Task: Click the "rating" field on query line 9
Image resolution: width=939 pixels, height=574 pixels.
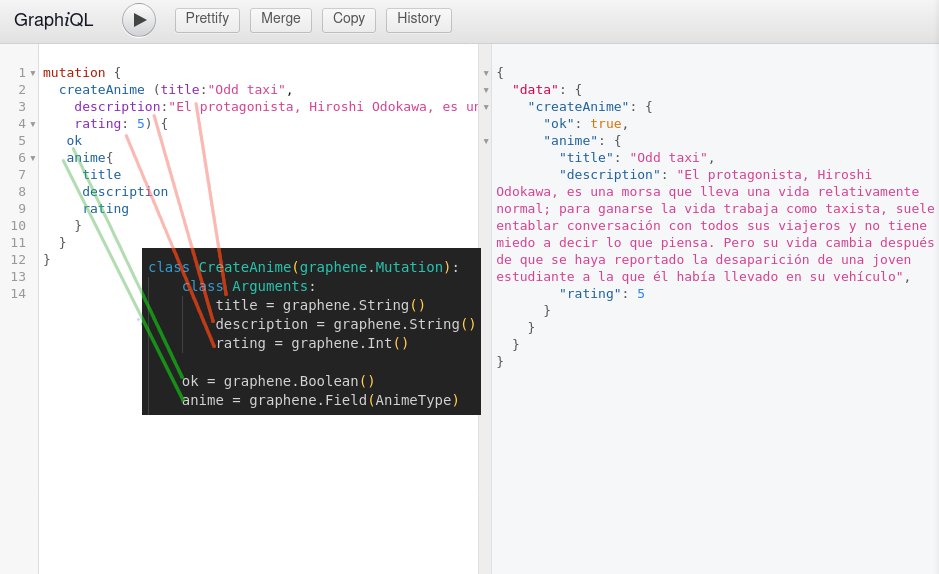Action: click(105, 209)
